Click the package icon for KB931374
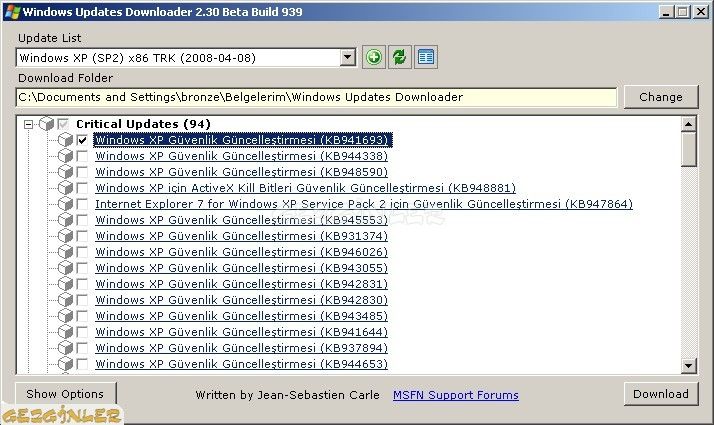 click(x=66, y=236)
